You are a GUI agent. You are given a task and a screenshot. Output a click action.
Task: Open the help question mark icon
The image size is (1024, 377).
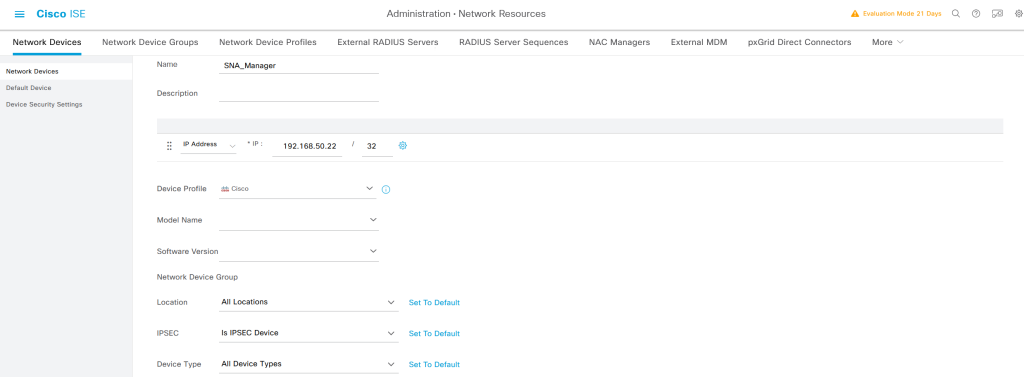(976, 14)
